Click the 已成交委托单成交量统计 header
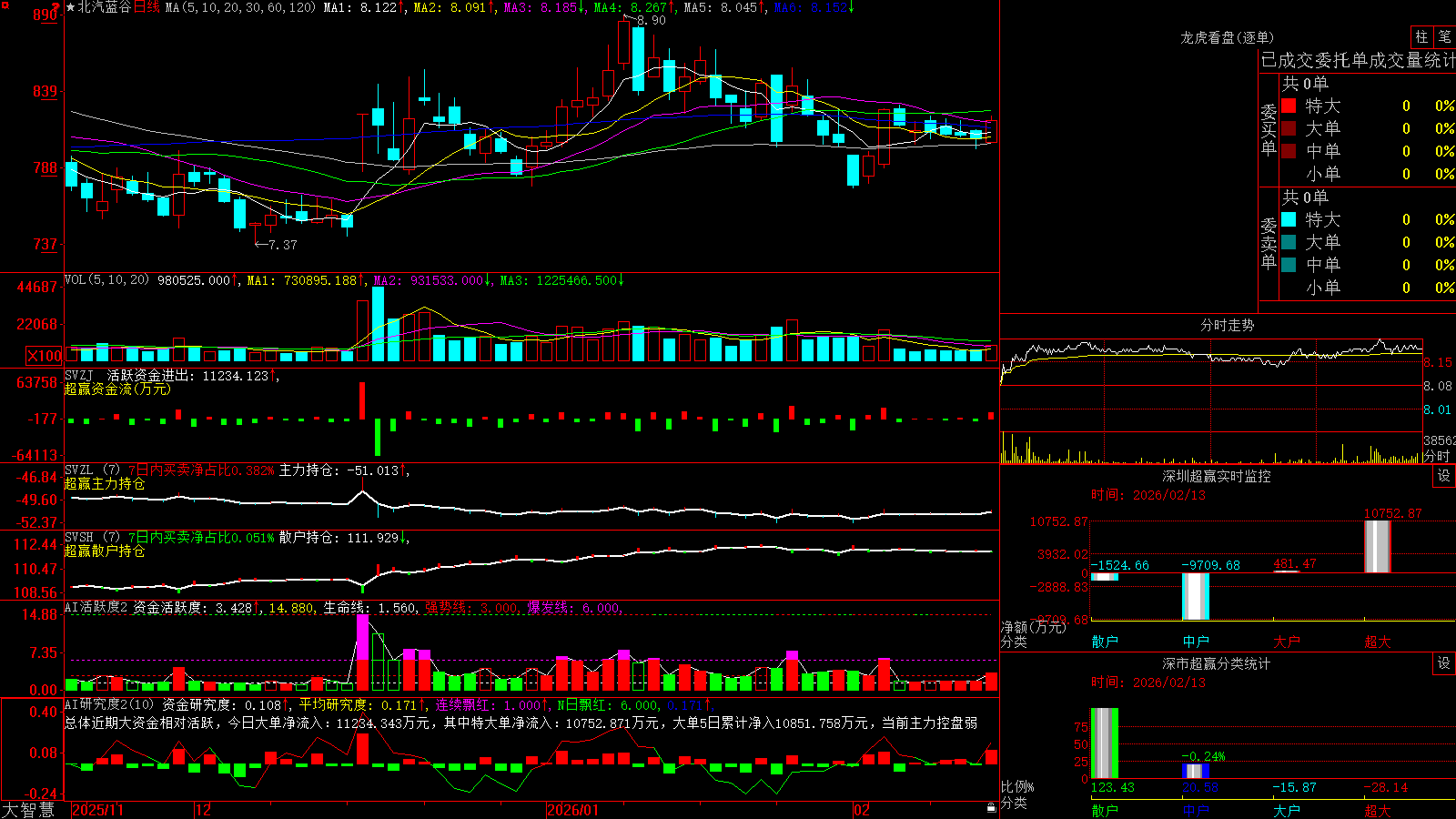 point(1358,60)
